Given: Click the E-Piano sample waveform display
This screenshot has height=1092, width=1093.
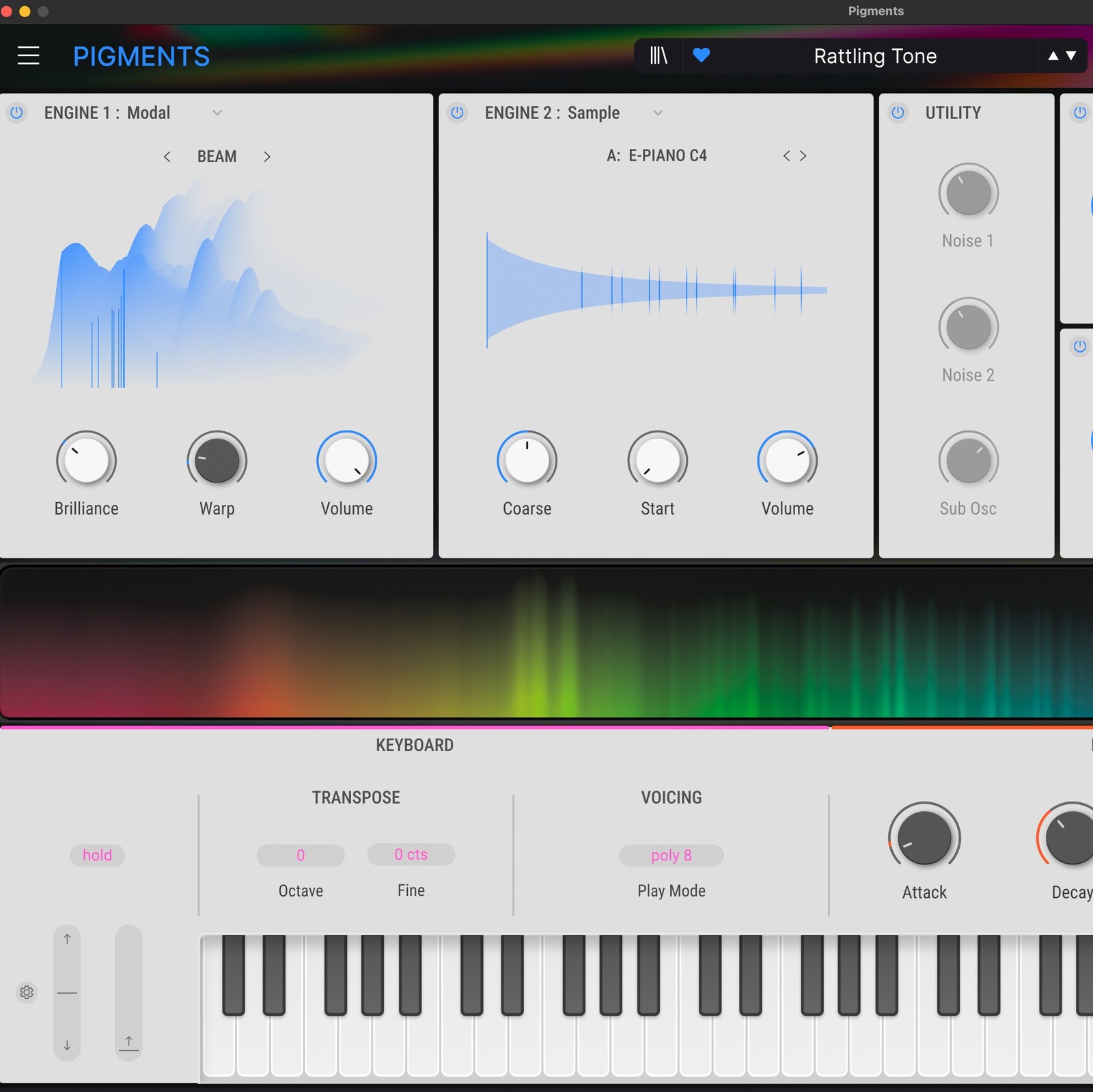Looking at the screenshot, I should pos(657,290).
